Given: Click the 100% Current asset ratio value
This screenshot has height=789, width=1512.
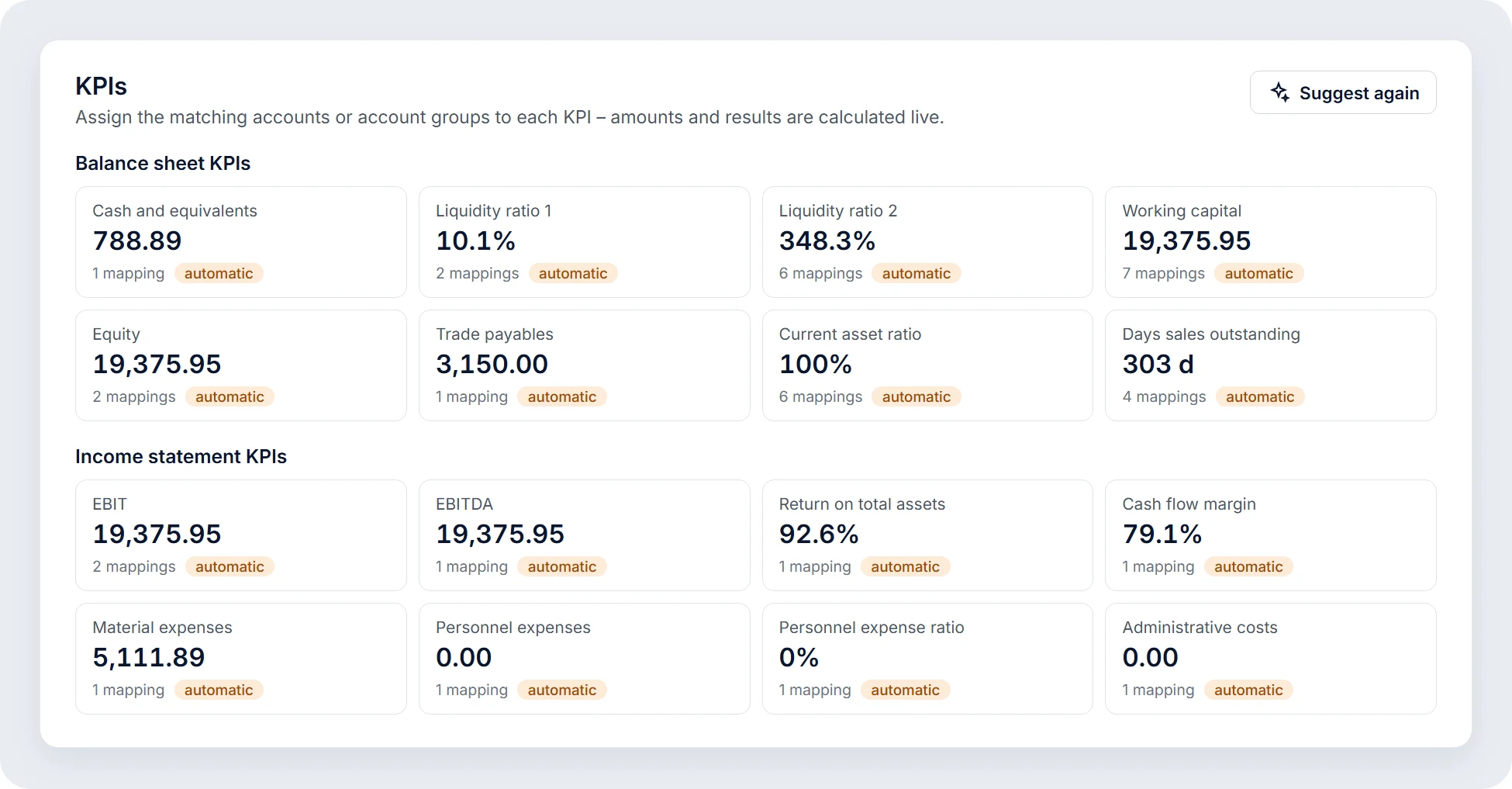Looking at the screenshot, I should pos(816,365).
